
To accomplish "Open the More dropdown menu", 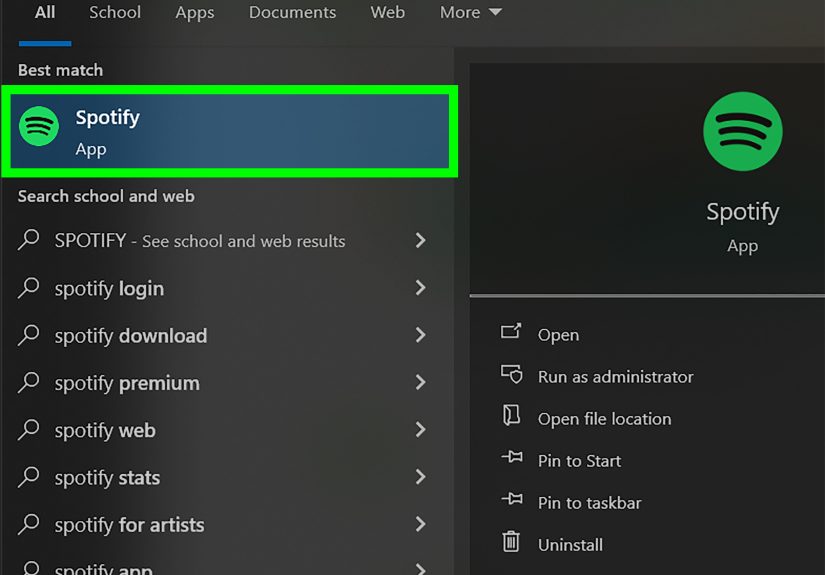I will [470, 12].
